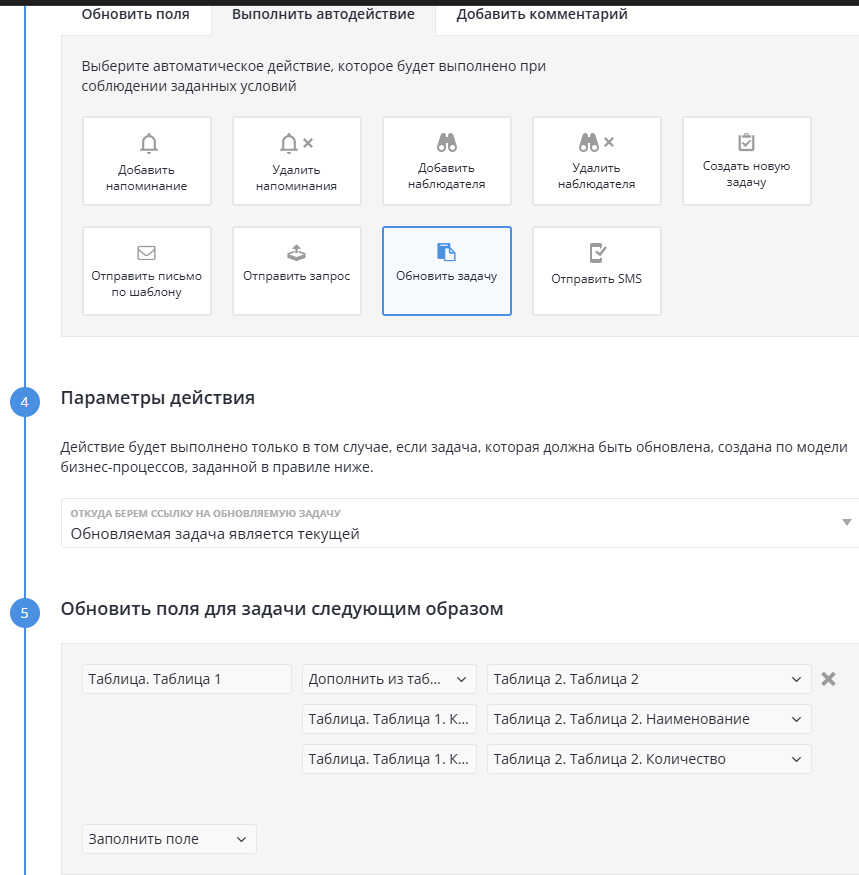859x875 pixels.
Task: Choose the Add observer binoculars tile
Action: click(x=446, y=161)
